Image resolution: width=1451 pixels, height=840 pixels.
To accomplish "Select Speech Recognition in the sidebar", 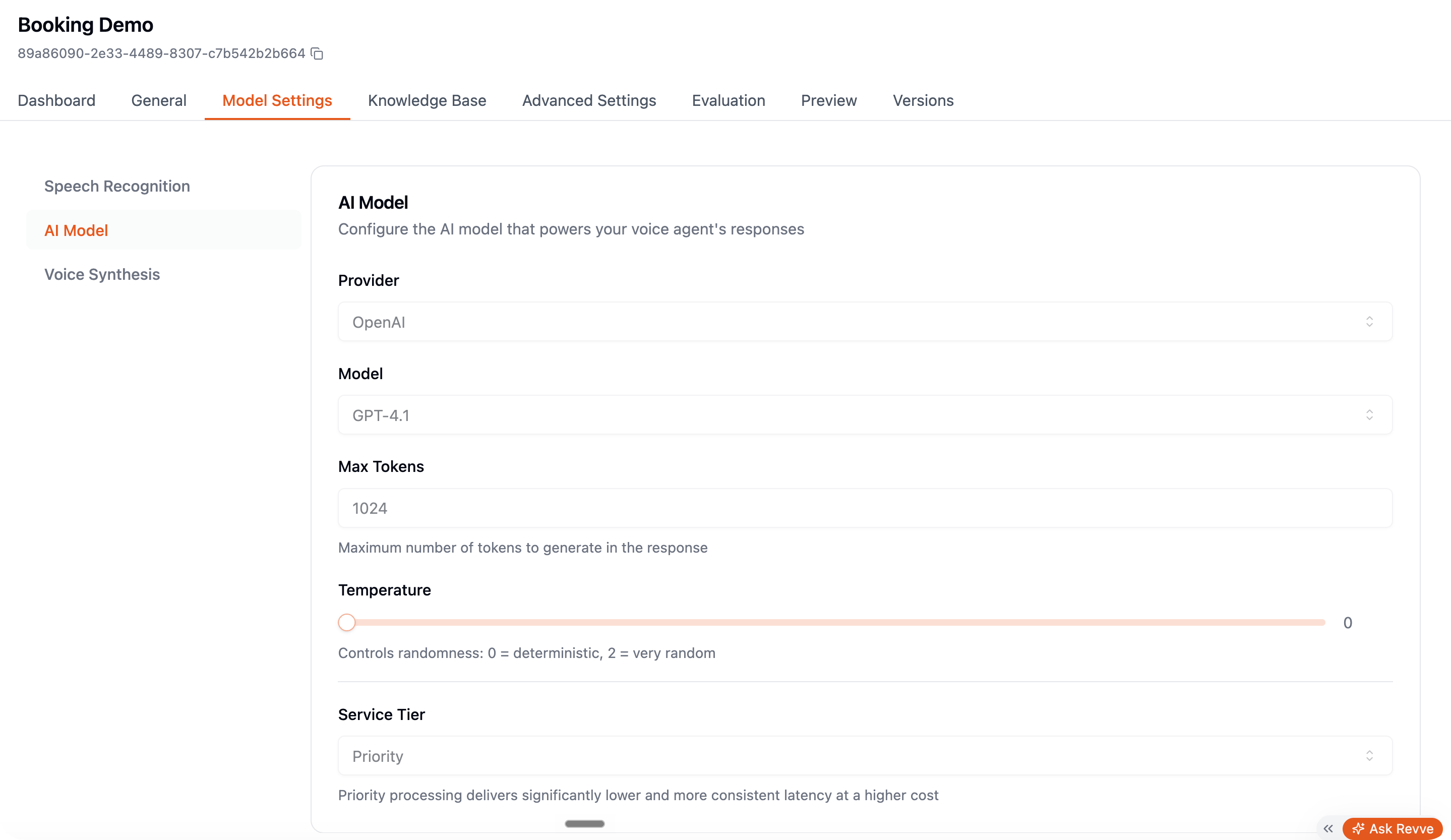I will click(163, 186).
